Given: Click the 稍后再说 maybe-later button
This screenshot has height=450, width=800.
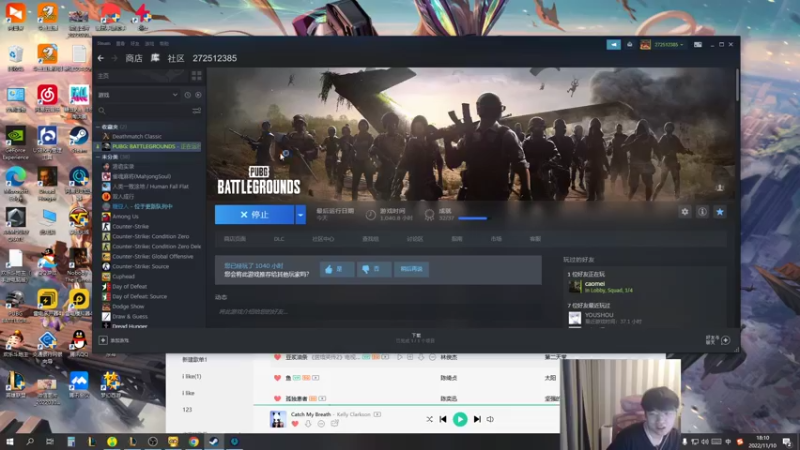Looking at the screenshot, I should [411, 269].
